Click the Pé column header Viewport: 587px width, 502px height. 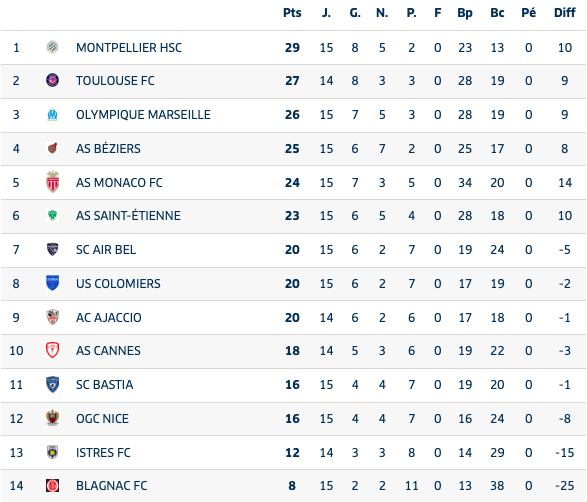pyautogui.click(x=529, y=13)
